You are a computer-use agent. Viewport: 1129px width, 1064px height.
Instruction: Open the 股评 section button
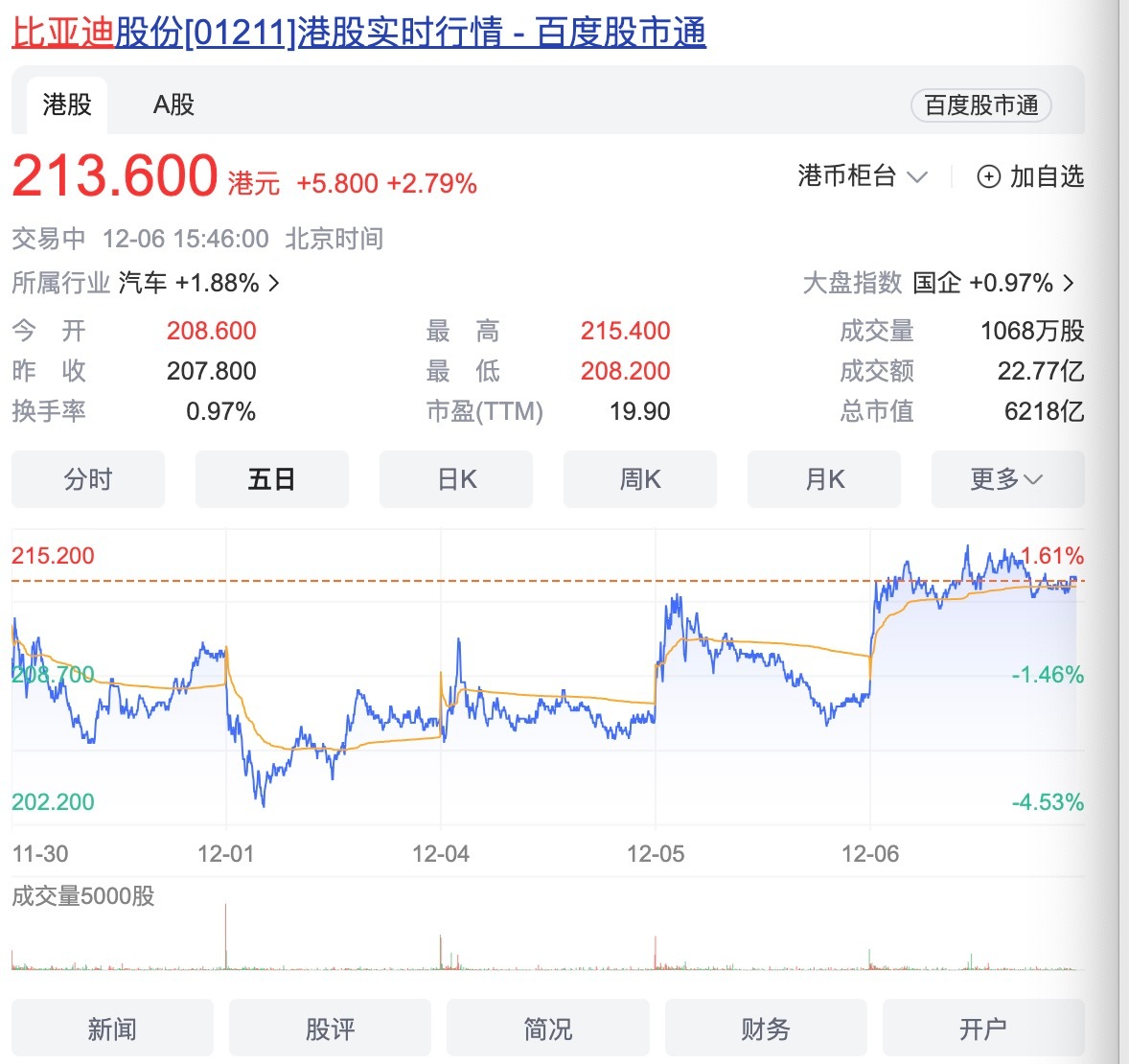(x=330, y=1028)
